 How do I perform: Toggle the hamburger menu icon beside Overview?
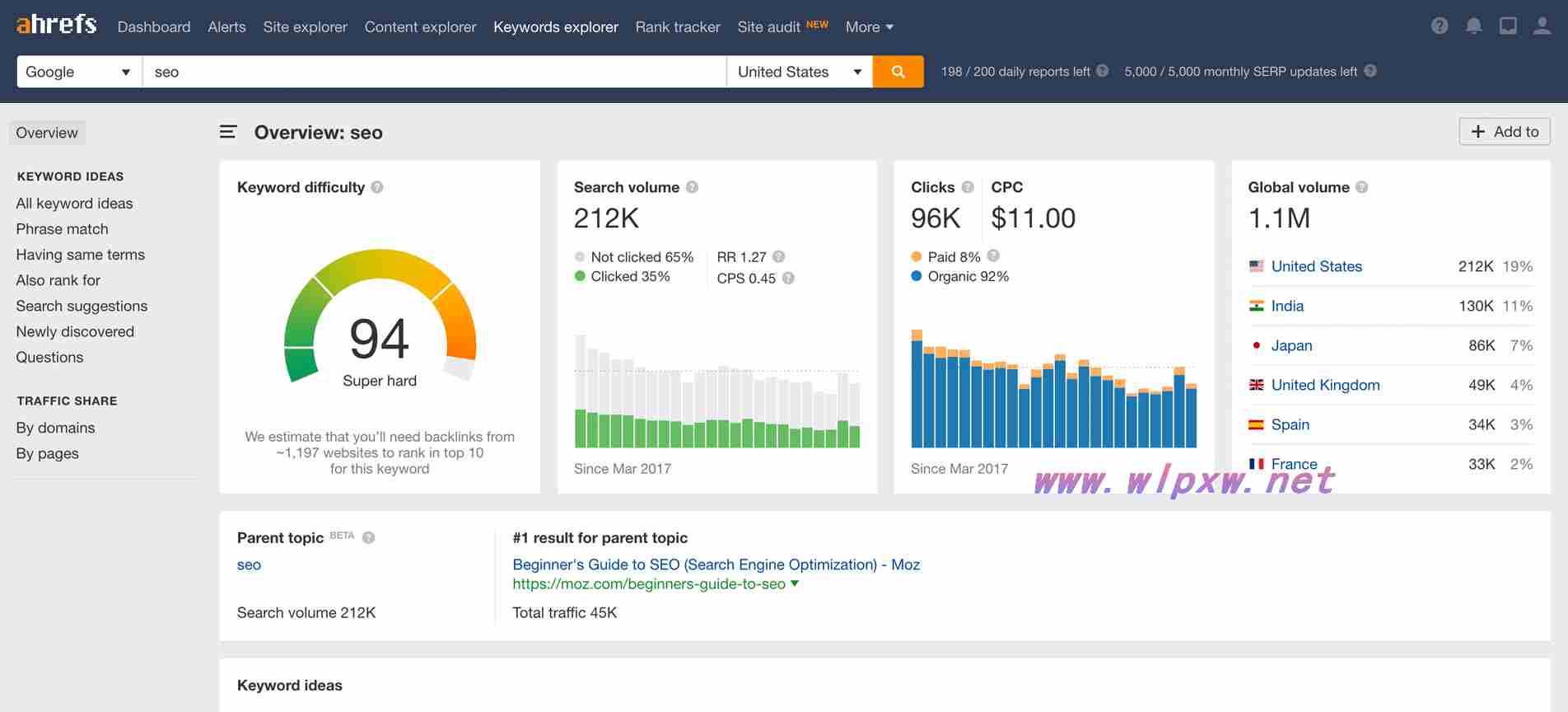coord(228,132)
